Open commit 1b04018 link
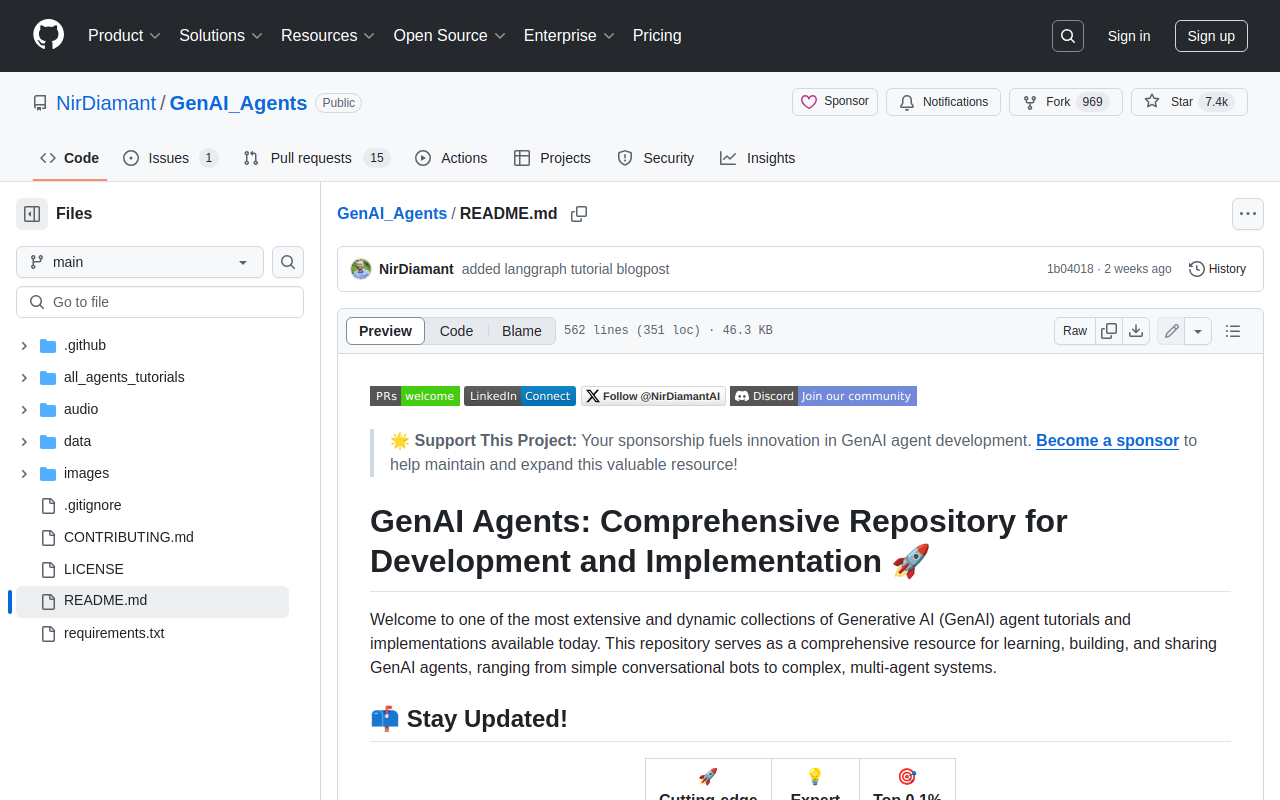Screen dimensions: 1280x800 tap(1070, 269)
